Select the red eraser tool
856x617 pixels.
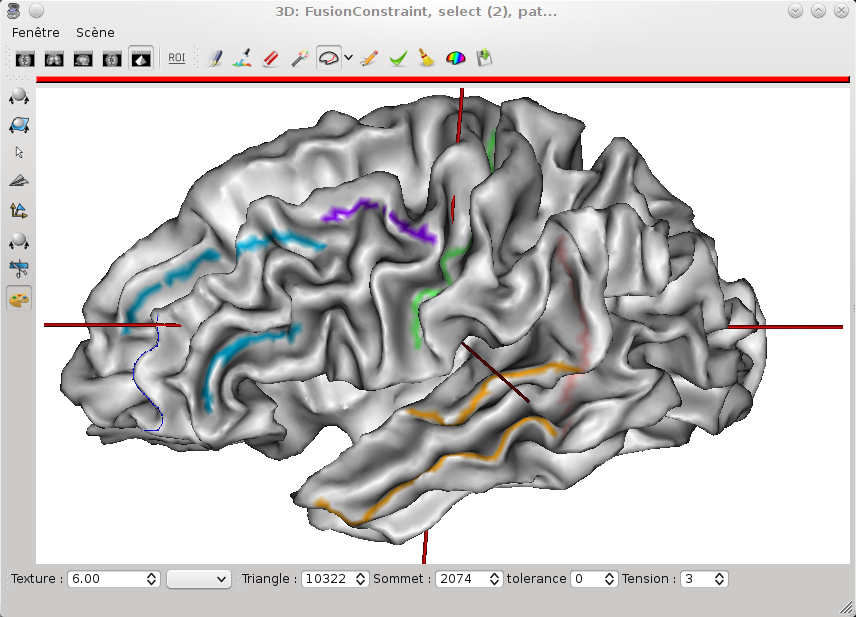tap(270, 59)
